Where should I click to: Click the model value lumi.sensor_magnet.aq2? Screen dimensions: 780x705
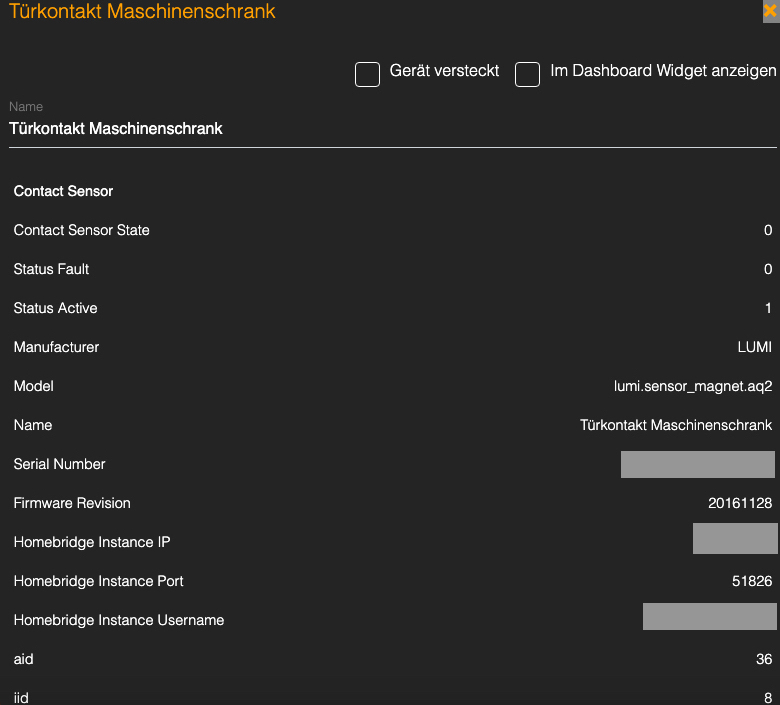[x=692, y=386]
